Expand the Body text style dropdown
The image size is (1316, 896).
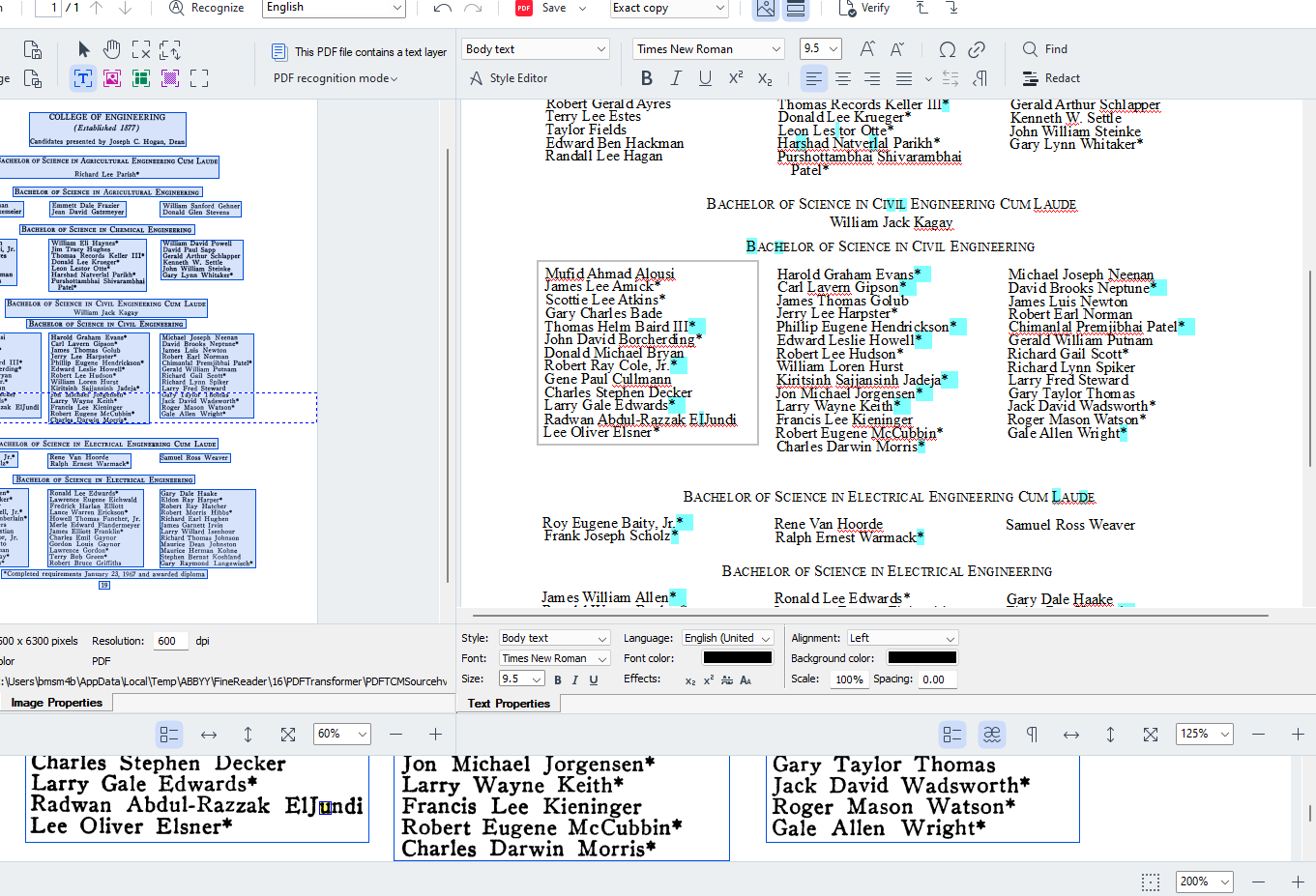click(535, 49)
